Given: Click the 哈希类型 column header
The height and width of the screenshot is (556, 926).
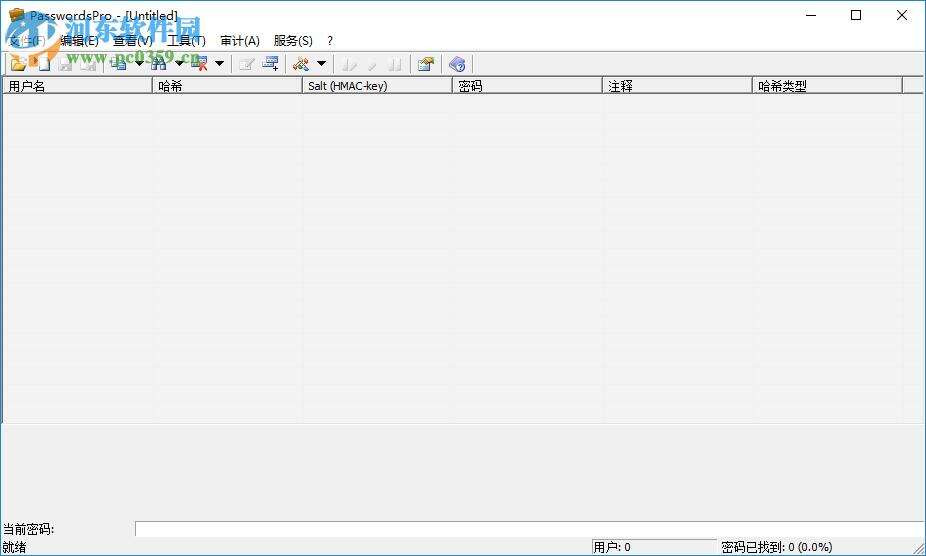Looking at the screenshot, I should click(x=827, y=86).
